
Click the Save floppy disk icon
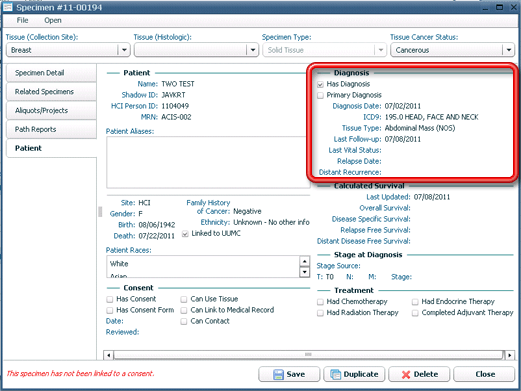pyautogui.click(x=278, y=374)
